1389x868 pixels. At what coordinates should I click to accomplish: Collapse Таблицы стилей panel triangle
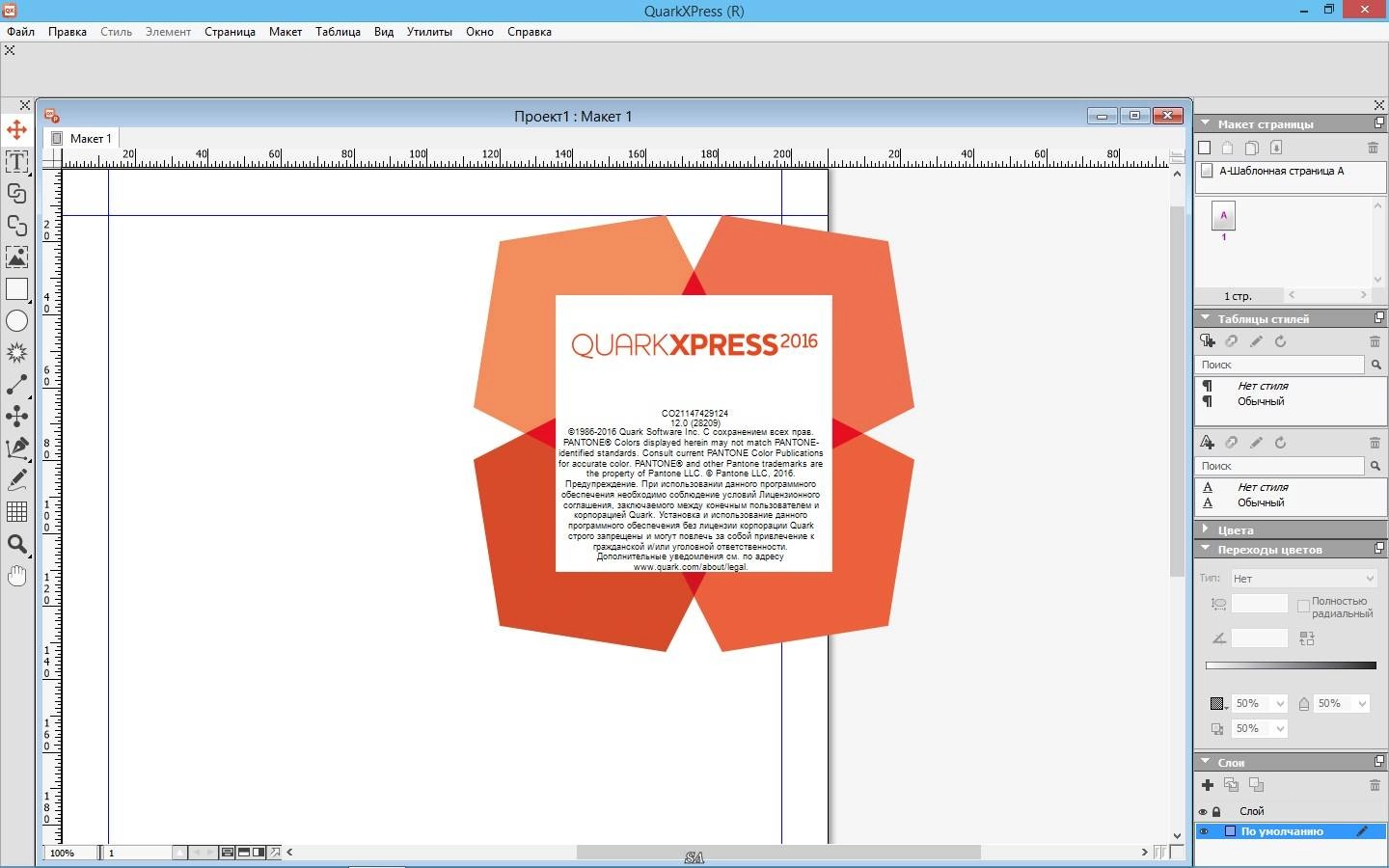[1205, 317]
